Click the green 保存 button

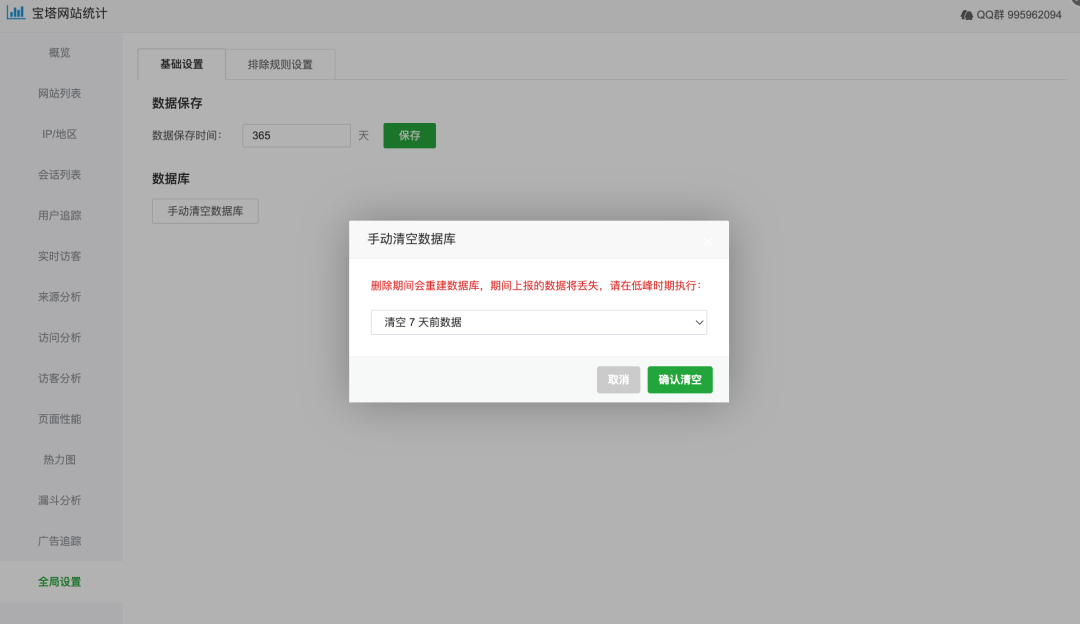click(x=410, y=136)
